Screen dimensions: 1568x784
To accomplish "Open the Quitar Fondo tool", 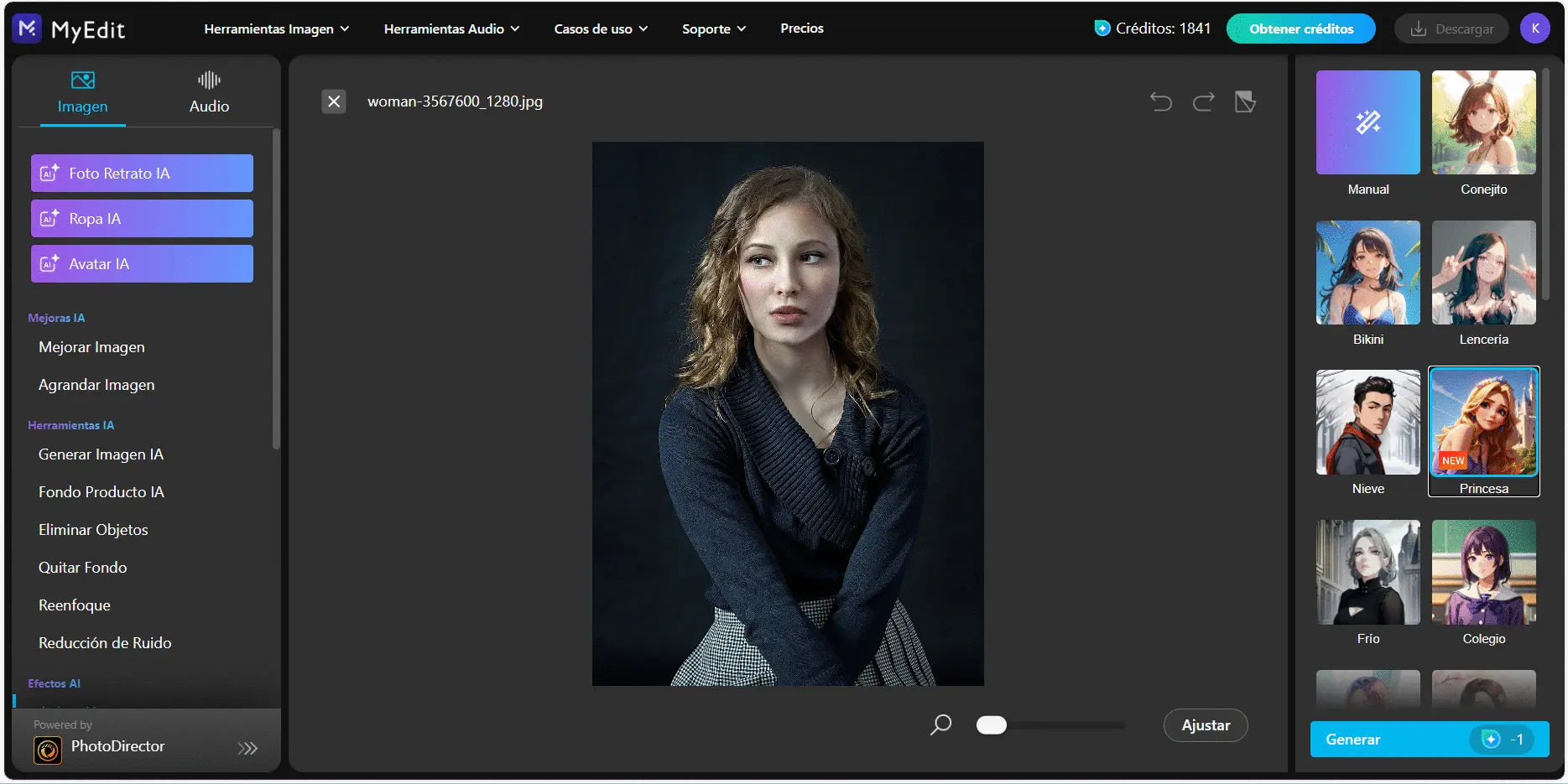I will pyautogui.click(x=83, y=568).
